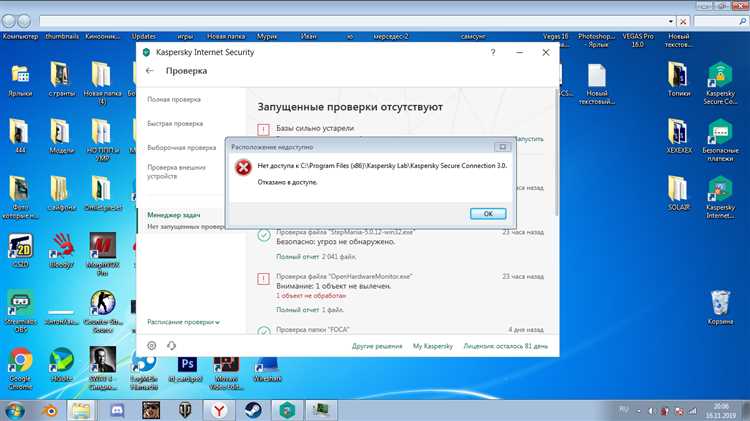The height and width of the screenshot is (421, 750).
Task: Open the Топики folder on desktop
Action: click(x=679, y=79)
